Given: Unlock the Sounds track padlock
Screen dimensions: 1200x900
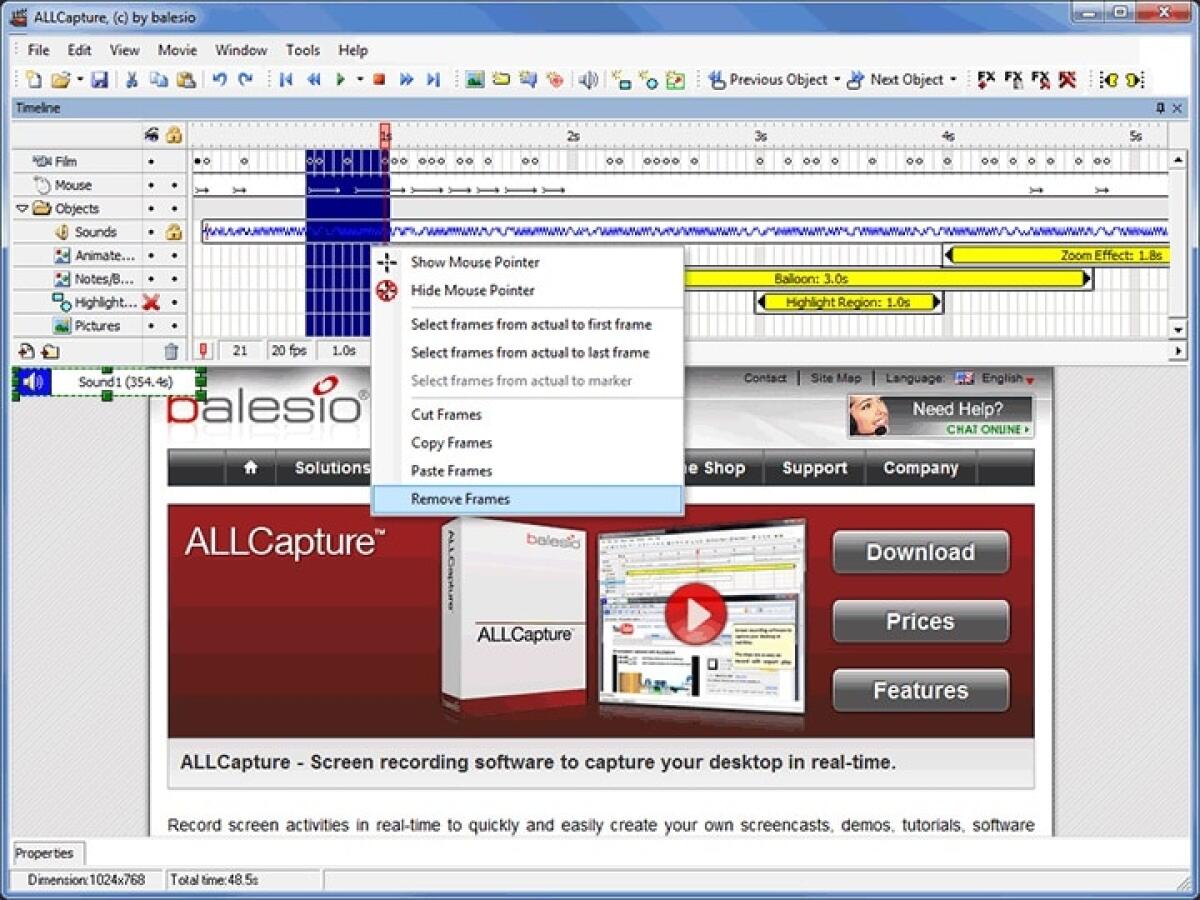Looking at the screenshot, I should pos(175,231).
